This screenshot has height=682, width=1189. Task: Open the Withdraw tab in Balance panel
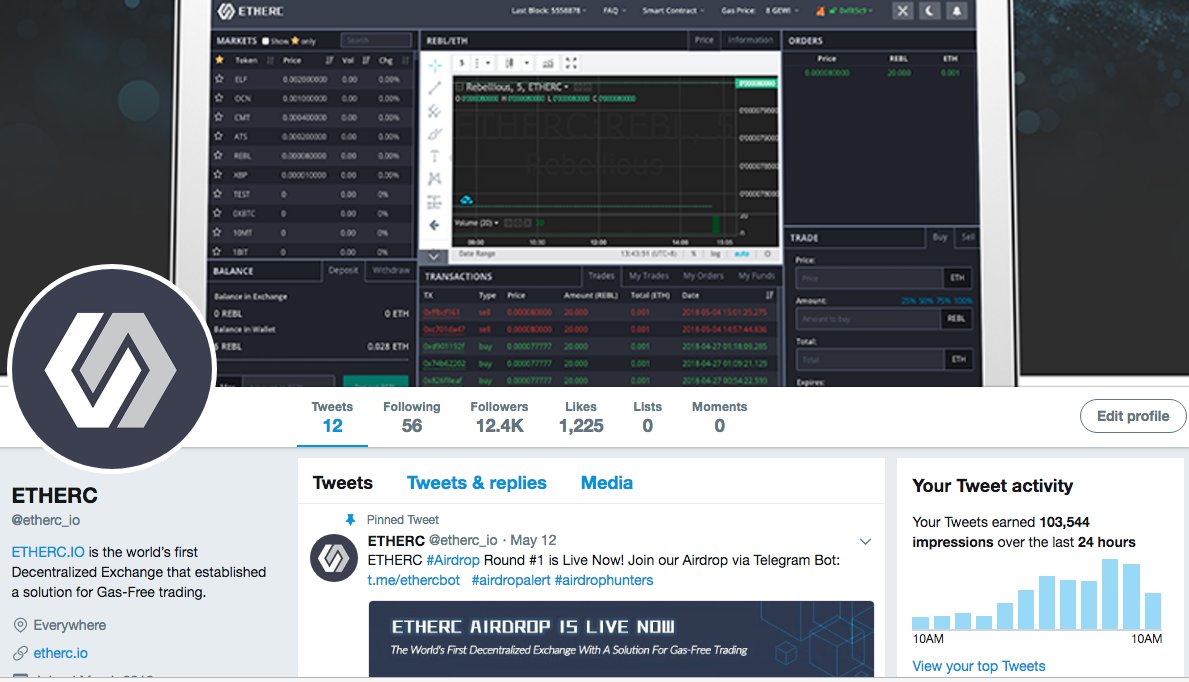tap(391, 270)
